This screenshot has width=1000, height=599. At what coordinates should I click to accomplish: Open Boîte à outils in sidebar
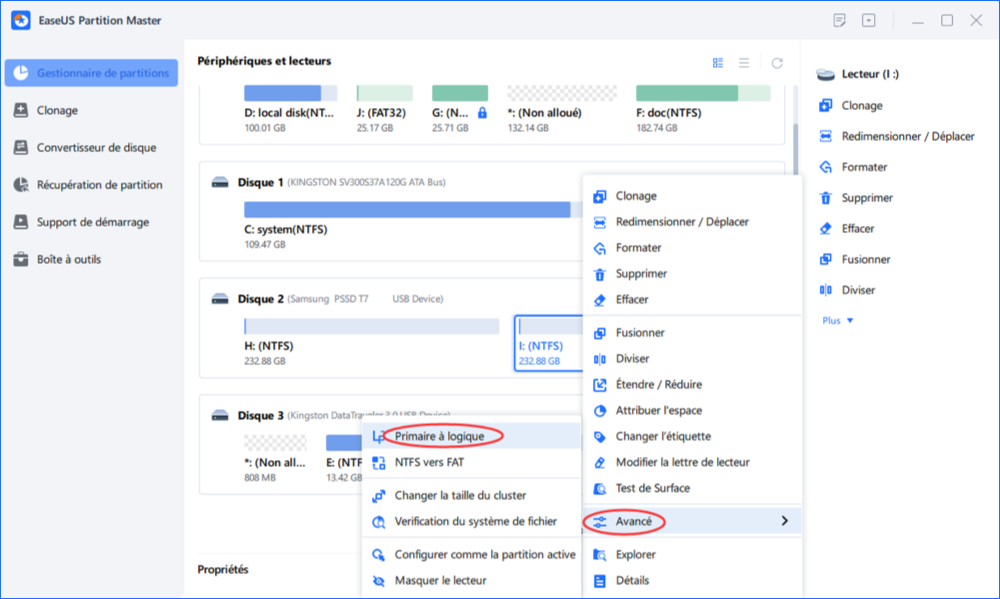point(68,259)
